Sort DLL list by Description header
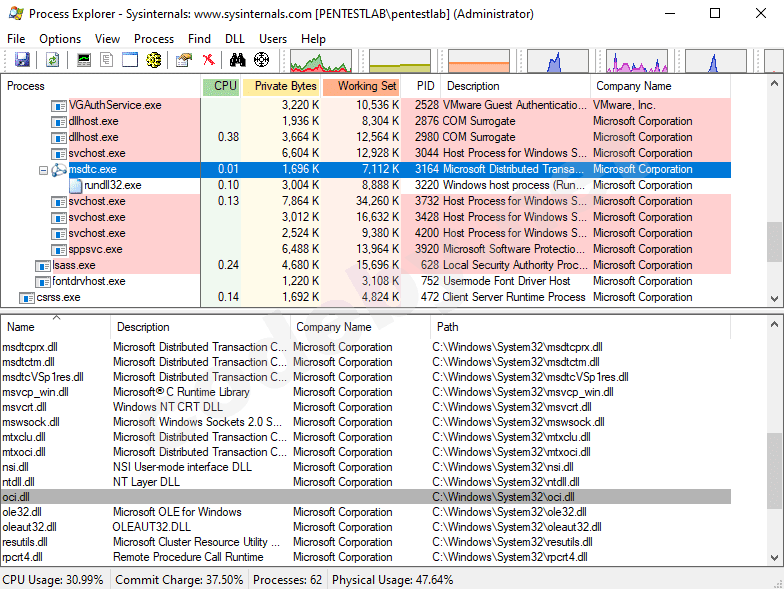784x589 pixels. [200, 327]
